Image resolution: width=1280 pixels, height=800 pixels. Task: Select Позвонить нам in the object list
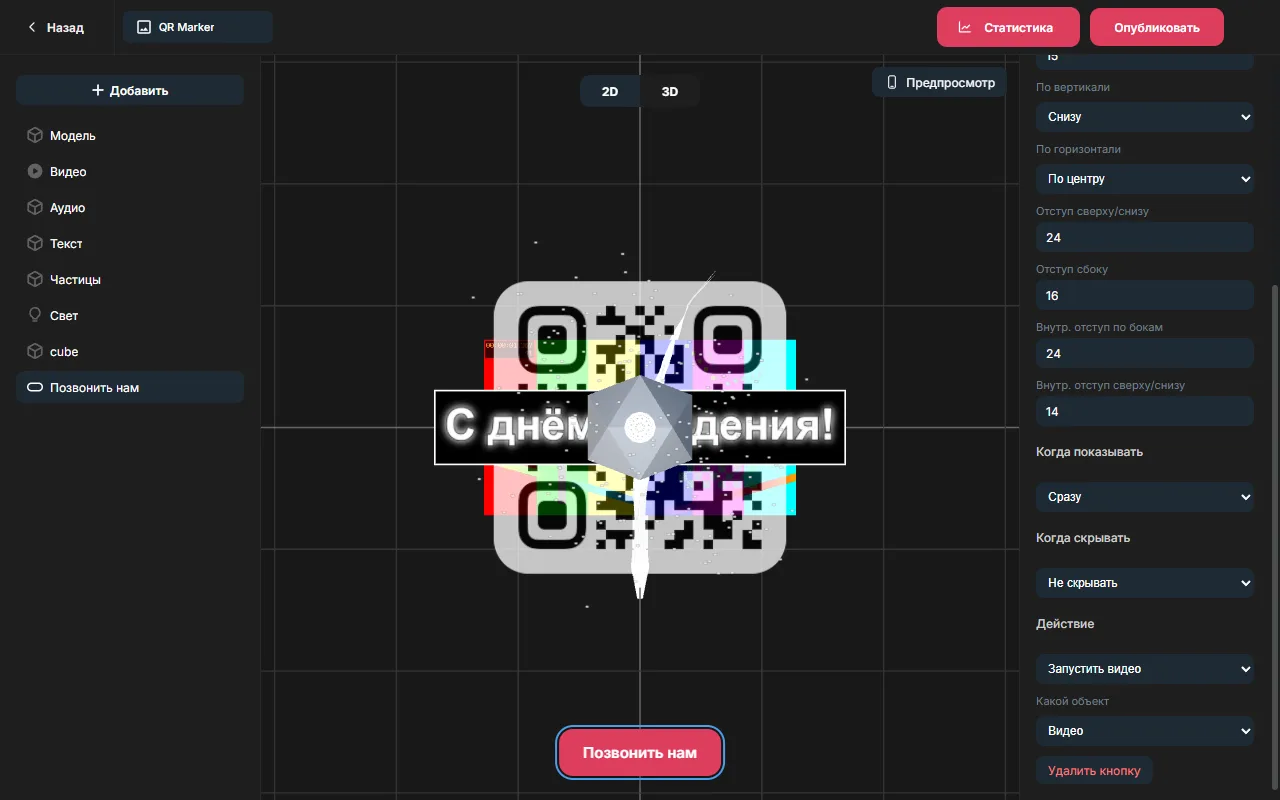[x=130, y=387]
